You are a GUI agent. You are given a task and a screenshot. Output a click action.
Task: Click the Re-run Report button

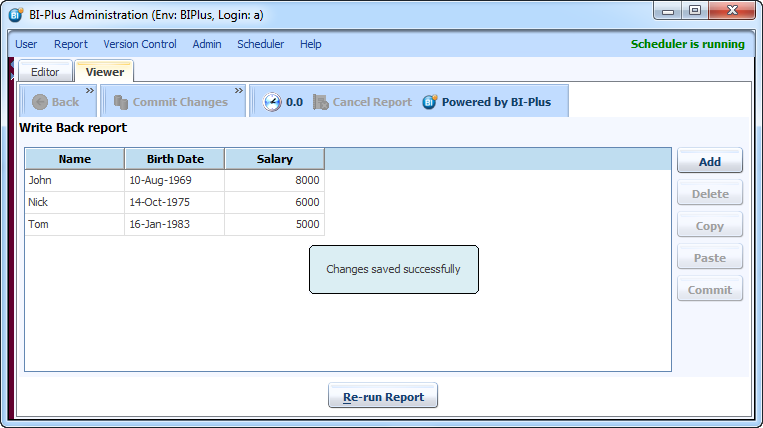(x=383, y=397)
